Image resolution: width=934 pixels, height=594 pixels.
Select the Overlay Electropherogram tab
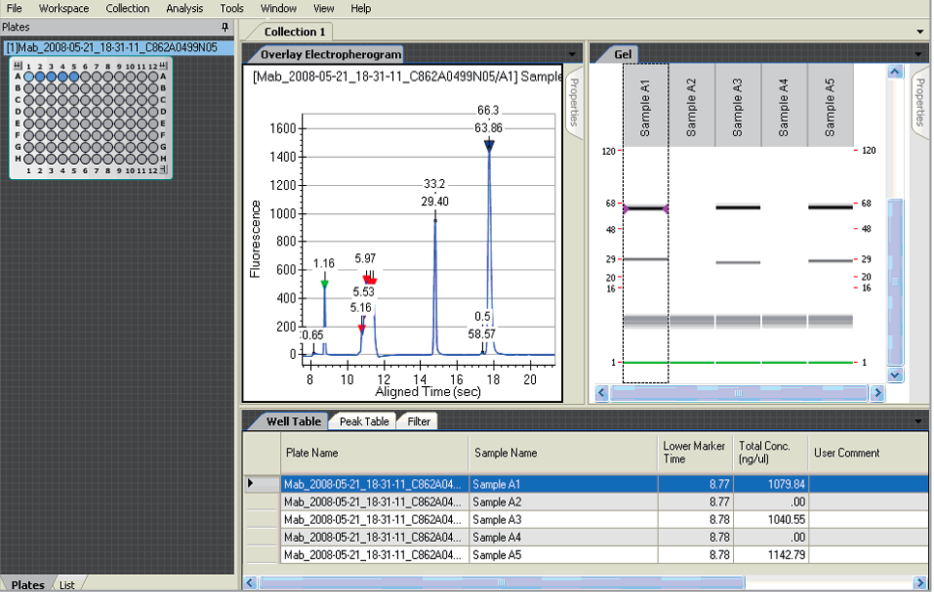[x=331, y=54]
